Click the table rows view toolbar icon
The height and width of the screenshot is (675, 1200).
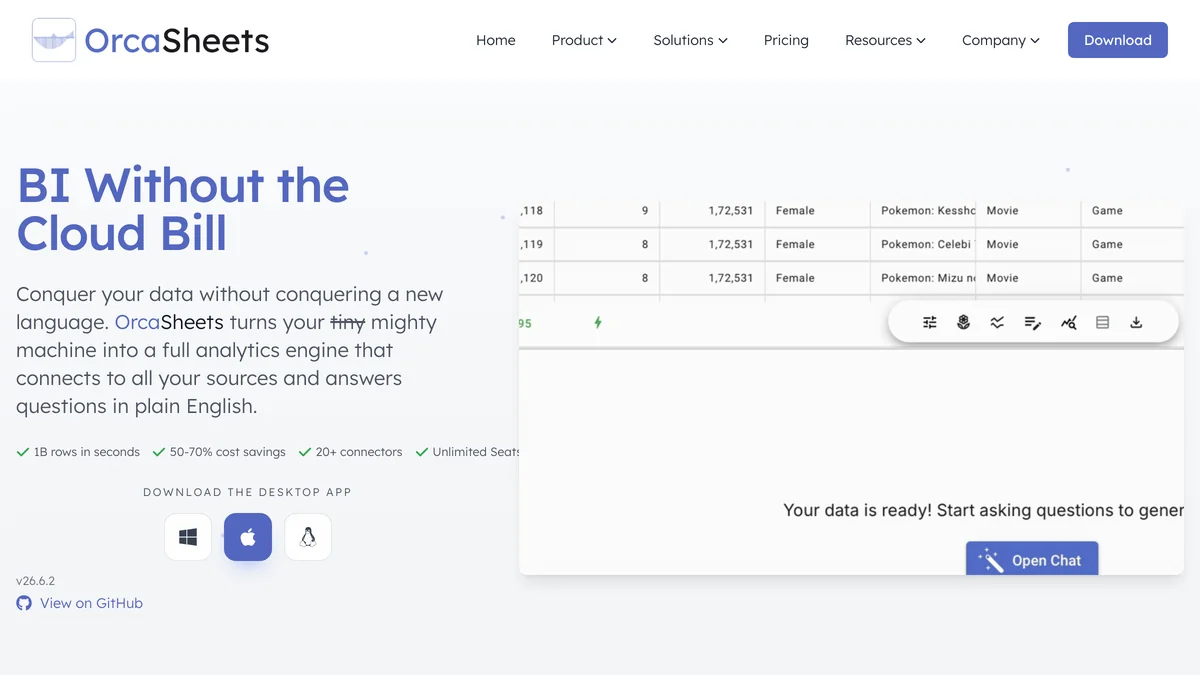1102,322
